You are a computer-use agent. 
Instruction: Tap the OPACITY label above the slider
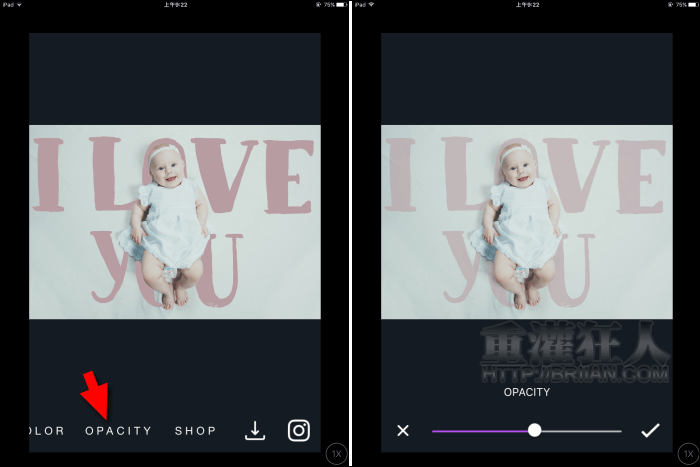pyautogui.click(x=526, y=392)
